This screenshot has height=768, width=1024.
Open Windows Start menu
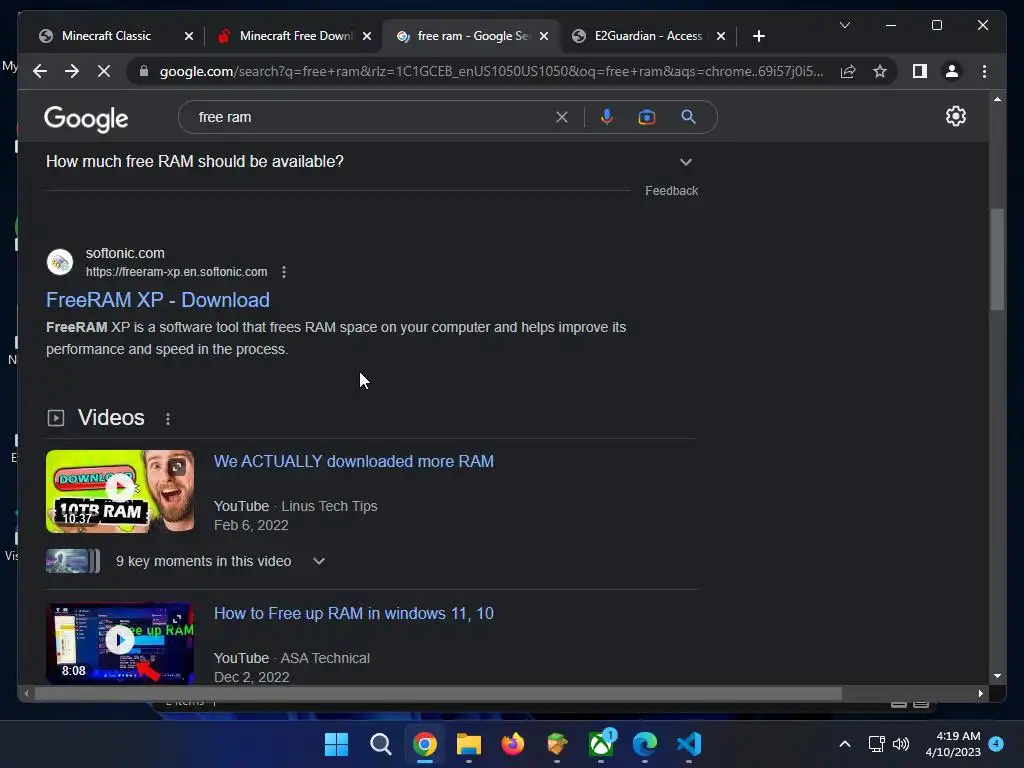tap(336, 744)
